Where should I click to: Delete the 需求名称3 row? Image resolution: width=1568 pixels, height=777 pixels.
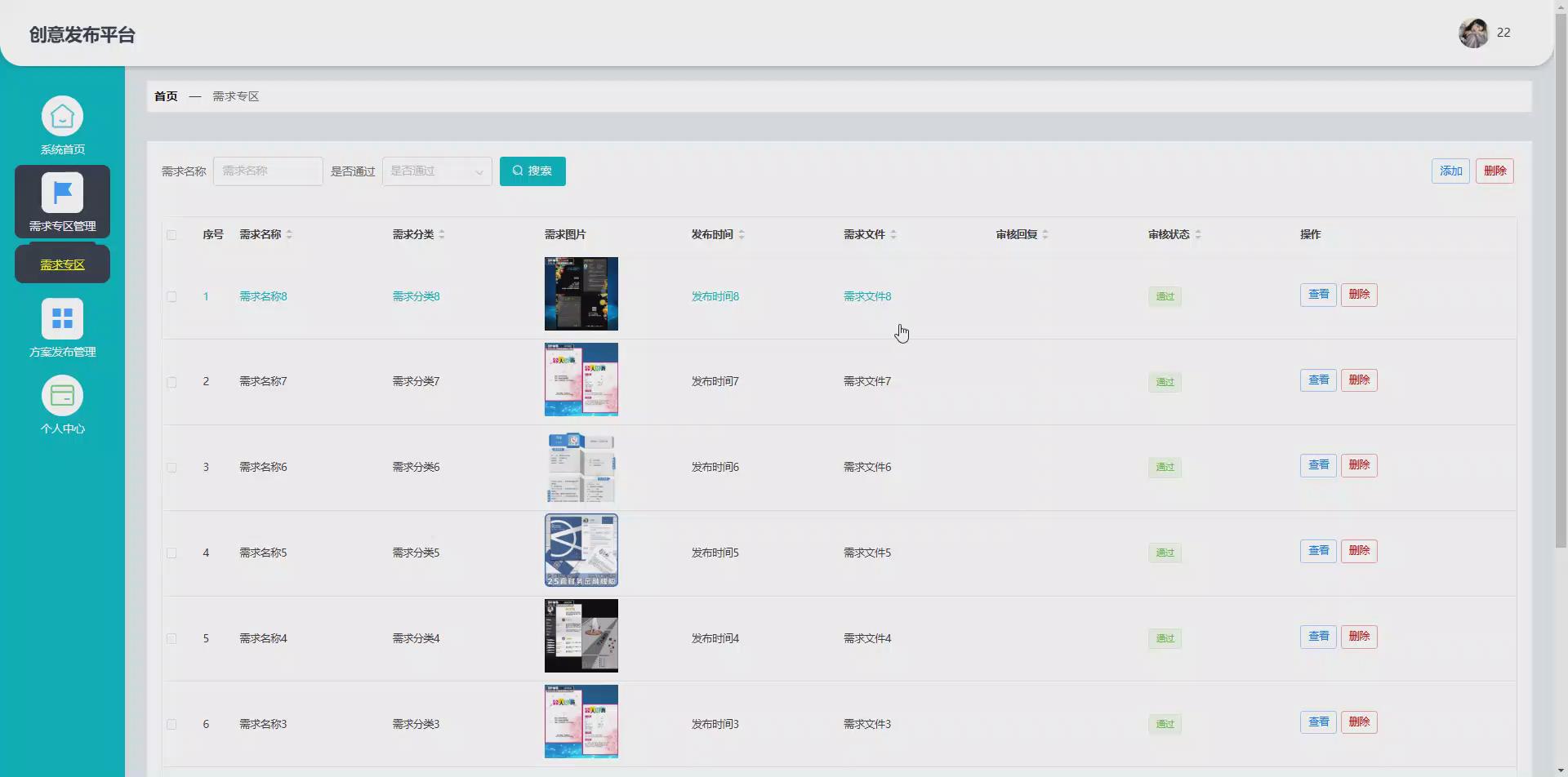pos(1359,722)
